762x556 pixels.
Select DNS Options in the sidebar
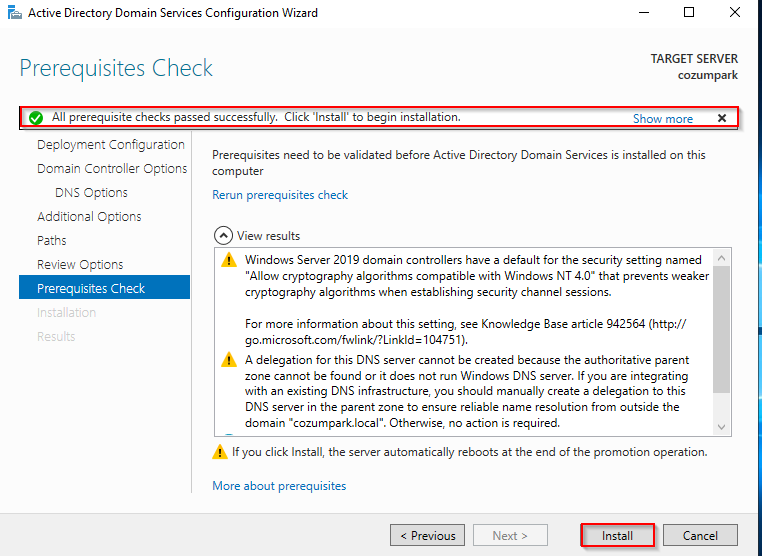(x=91, y=192)
